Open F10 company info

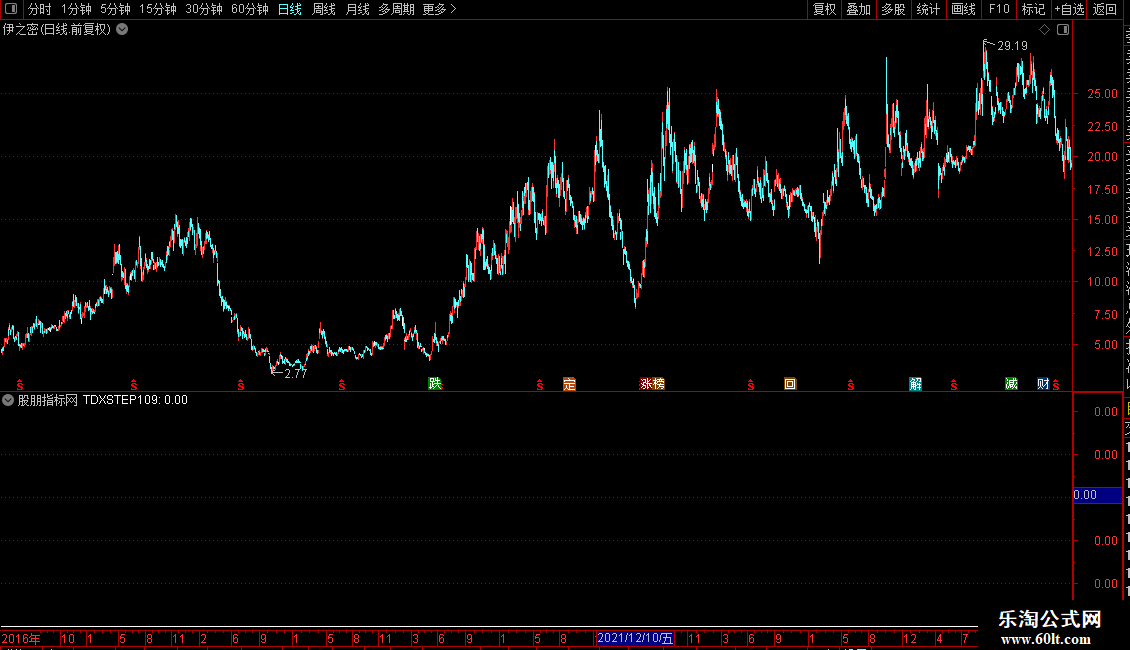(x=999, y=9)
